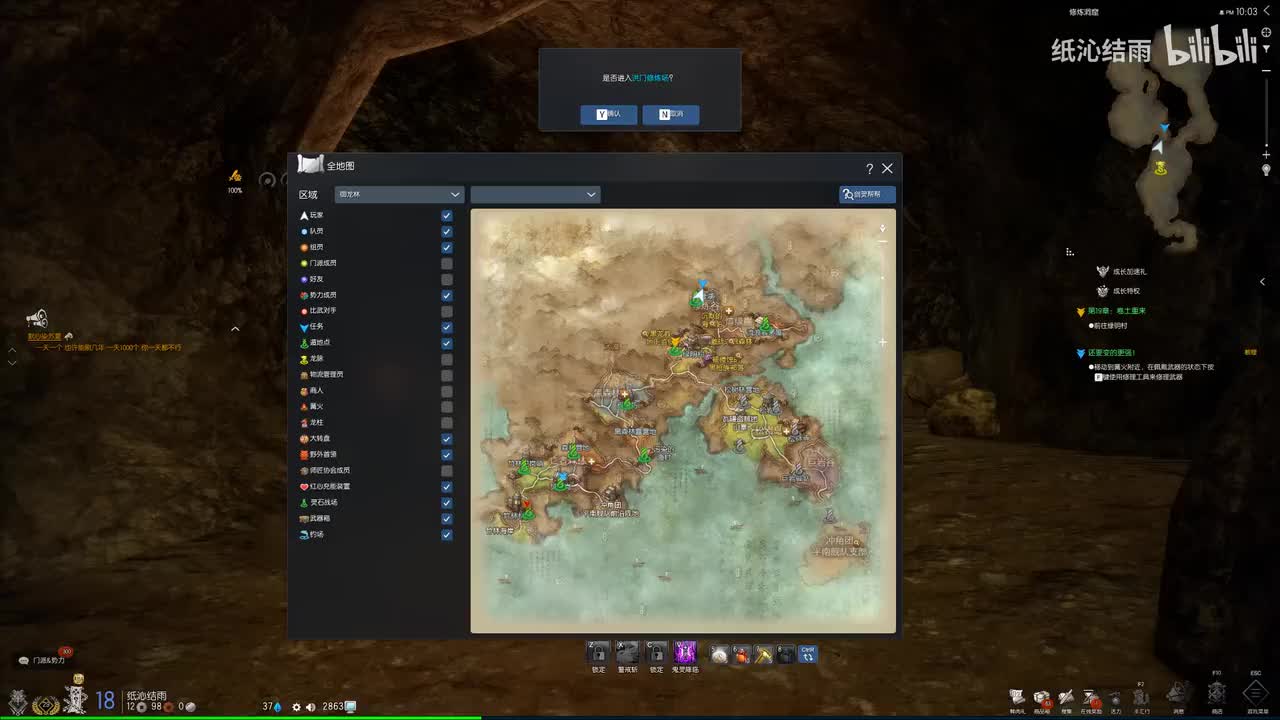
Task: Enable the 篝火 campfire checkbox
Action: 447,407
